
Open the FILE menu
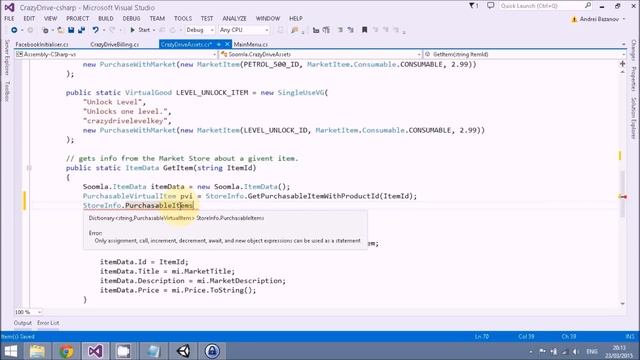click(x=9, y=19)
